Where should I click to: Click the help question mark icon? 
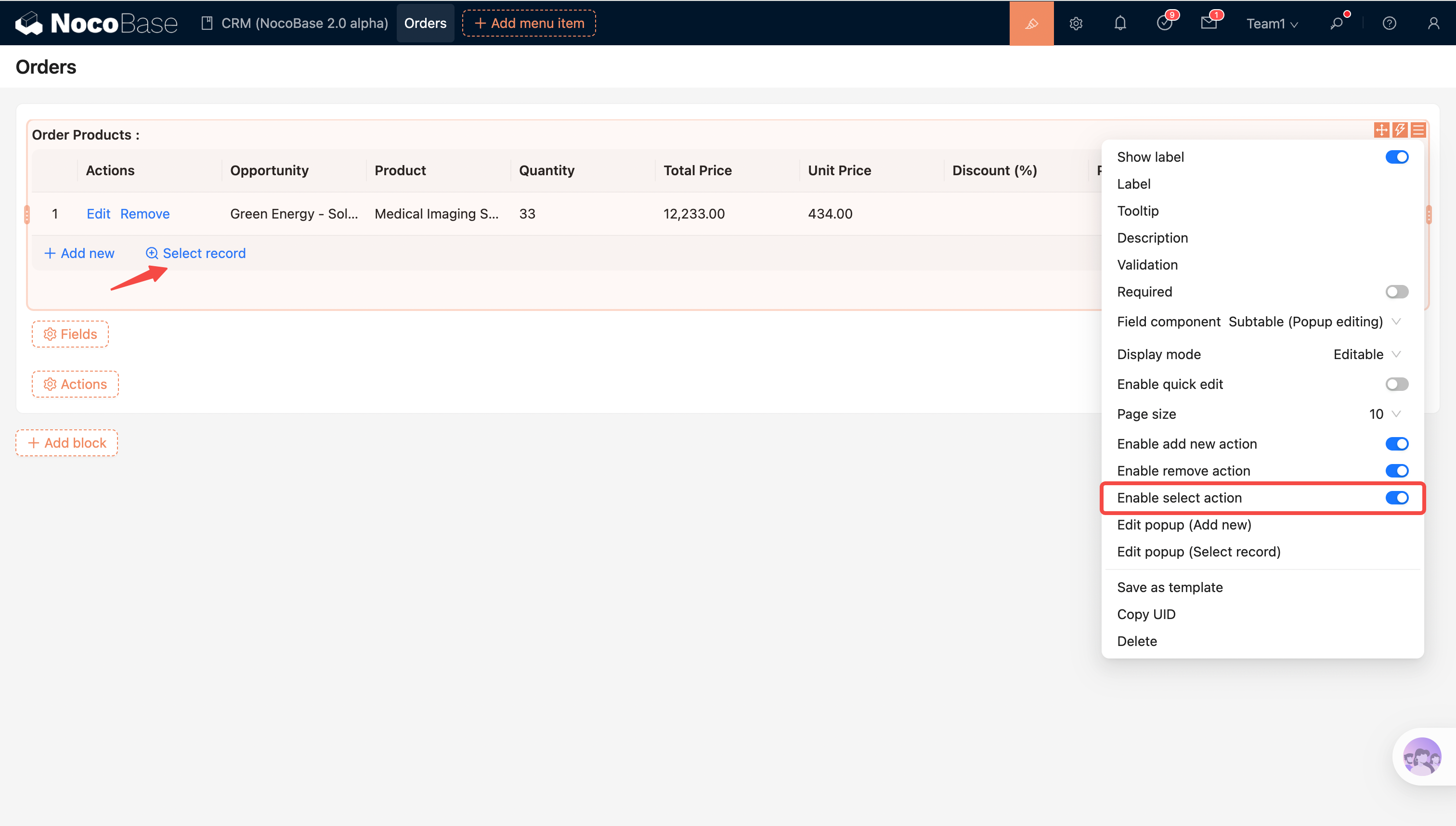point(1389,23)
